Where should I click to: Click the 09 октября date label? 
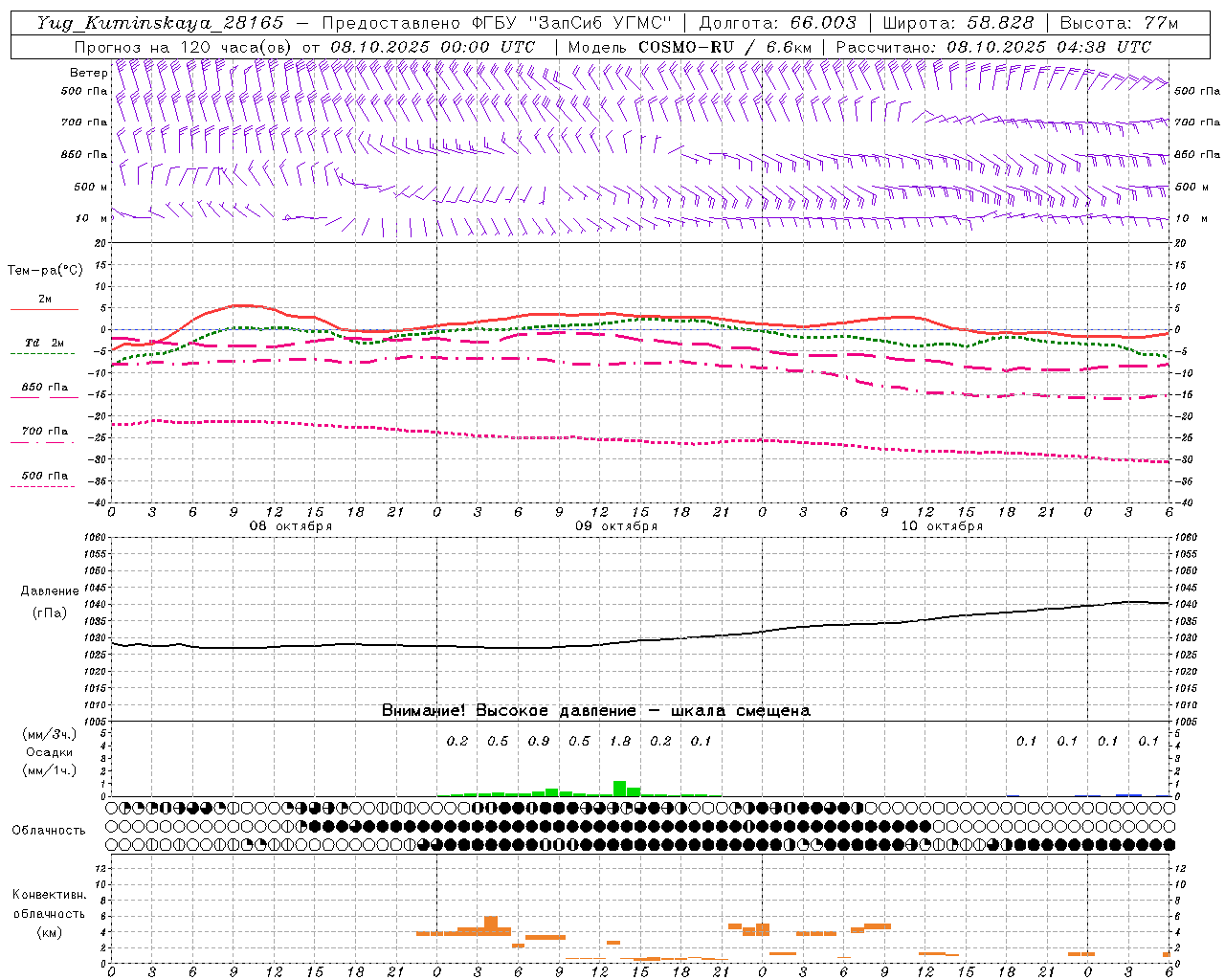point(616,526)
